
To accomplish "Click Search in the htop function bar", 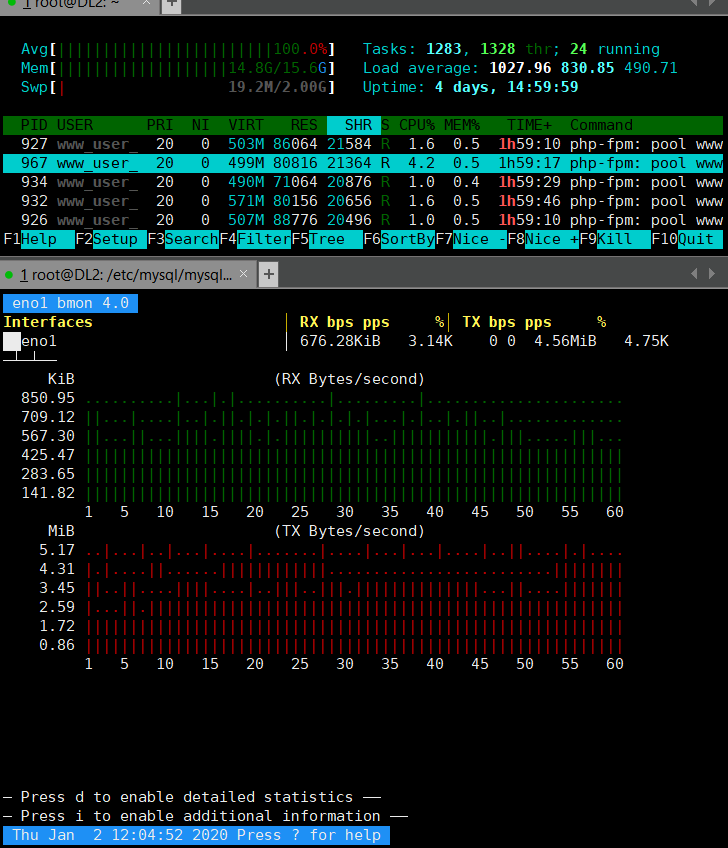I will click(191, 239).
